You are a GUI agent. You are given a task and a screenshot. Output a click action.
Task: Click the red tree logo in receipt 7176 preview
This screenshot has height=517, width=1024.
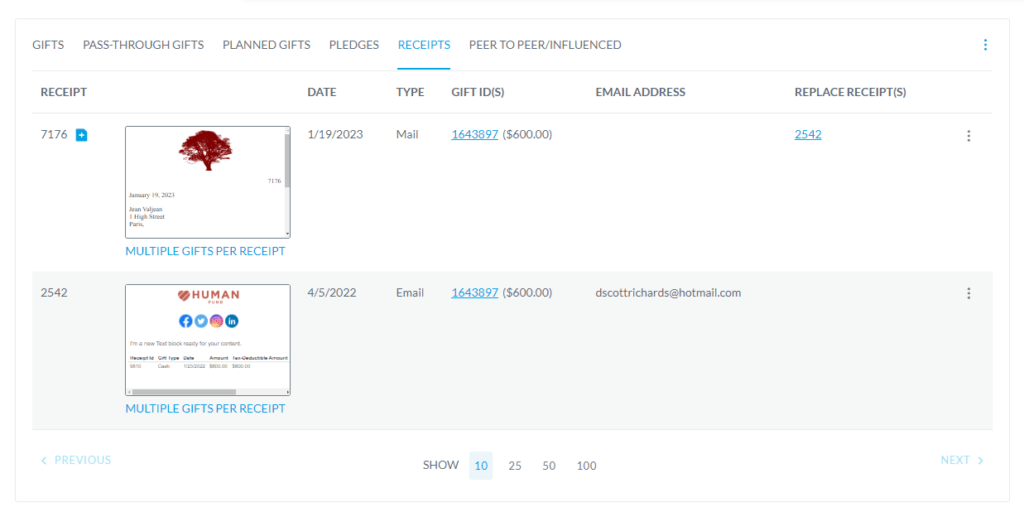(x=206, y=150)
